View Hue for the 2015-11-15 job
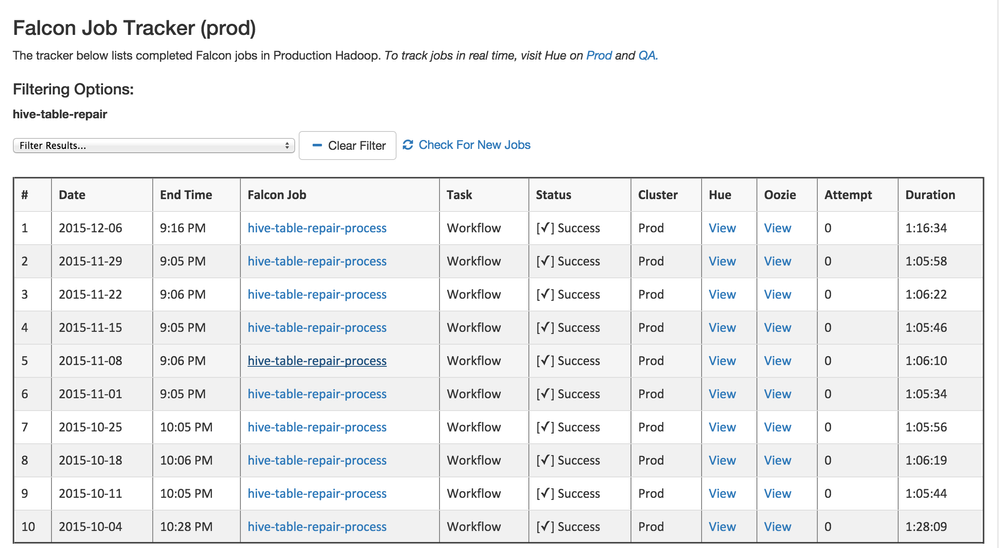Image resolution: width=999 pixels, height=548 pixels. [x=722, y=328]
